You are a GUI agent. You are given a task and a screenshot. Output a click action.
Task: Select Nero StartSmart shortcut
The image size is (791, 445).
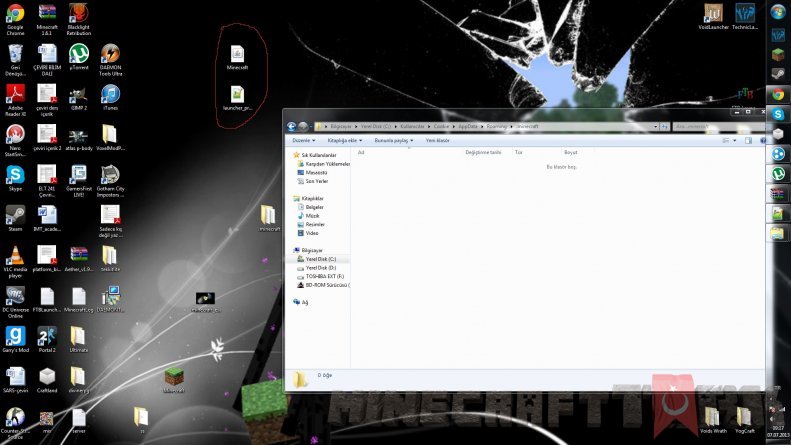pyautogui.click(x=15, y=141)
